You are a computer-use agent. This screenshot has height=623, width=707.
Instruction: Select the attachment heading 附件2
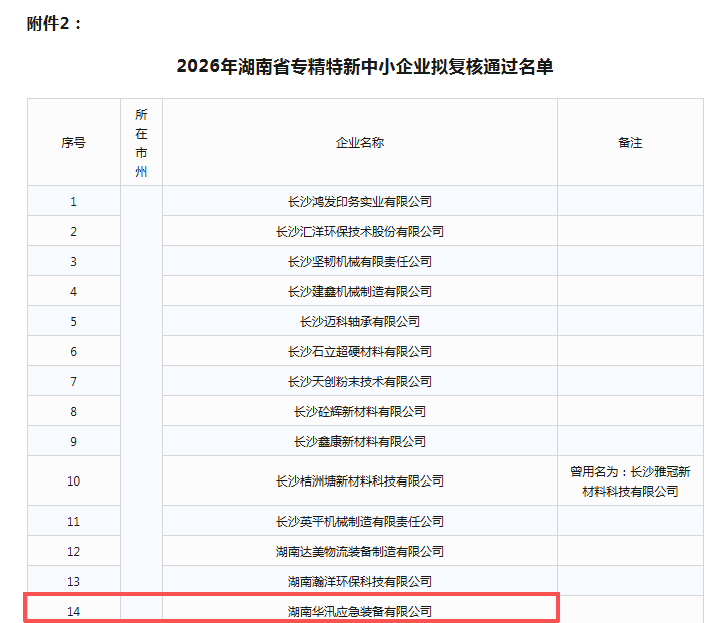click(x=53, y=23)
